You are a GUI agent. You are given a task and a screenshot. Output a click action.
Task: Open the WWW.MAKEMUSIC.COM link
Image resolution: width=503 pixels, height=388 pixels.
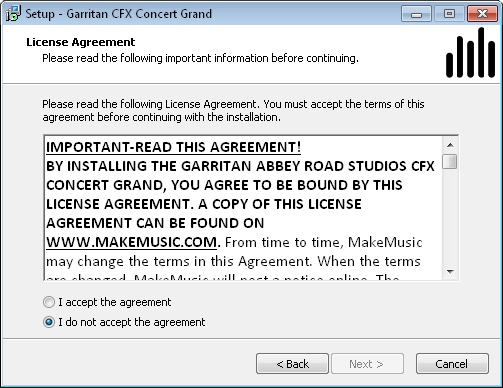coord(131,242)
